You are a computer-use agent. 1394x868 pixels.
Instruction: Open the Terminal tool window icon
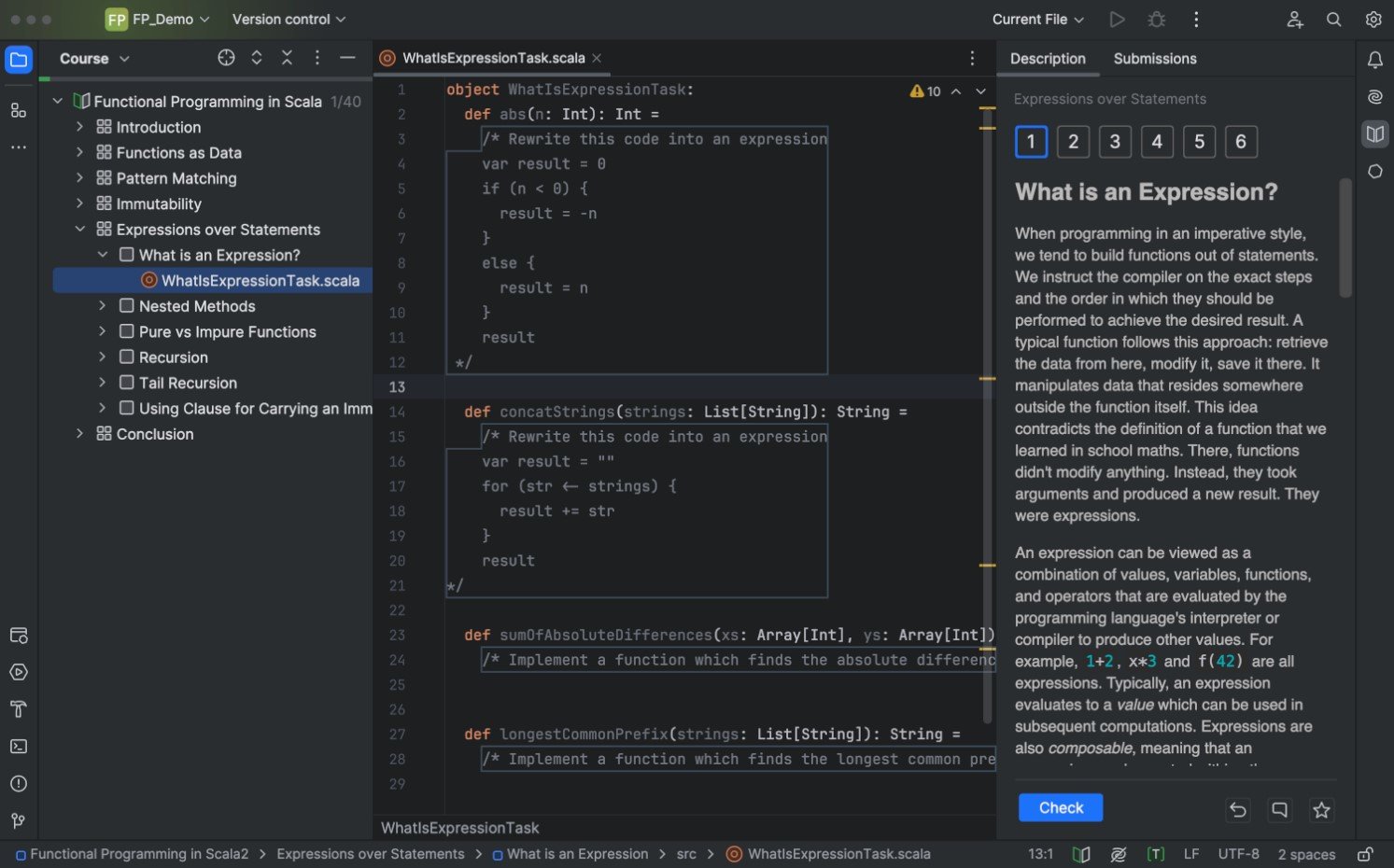click(18, 746)
